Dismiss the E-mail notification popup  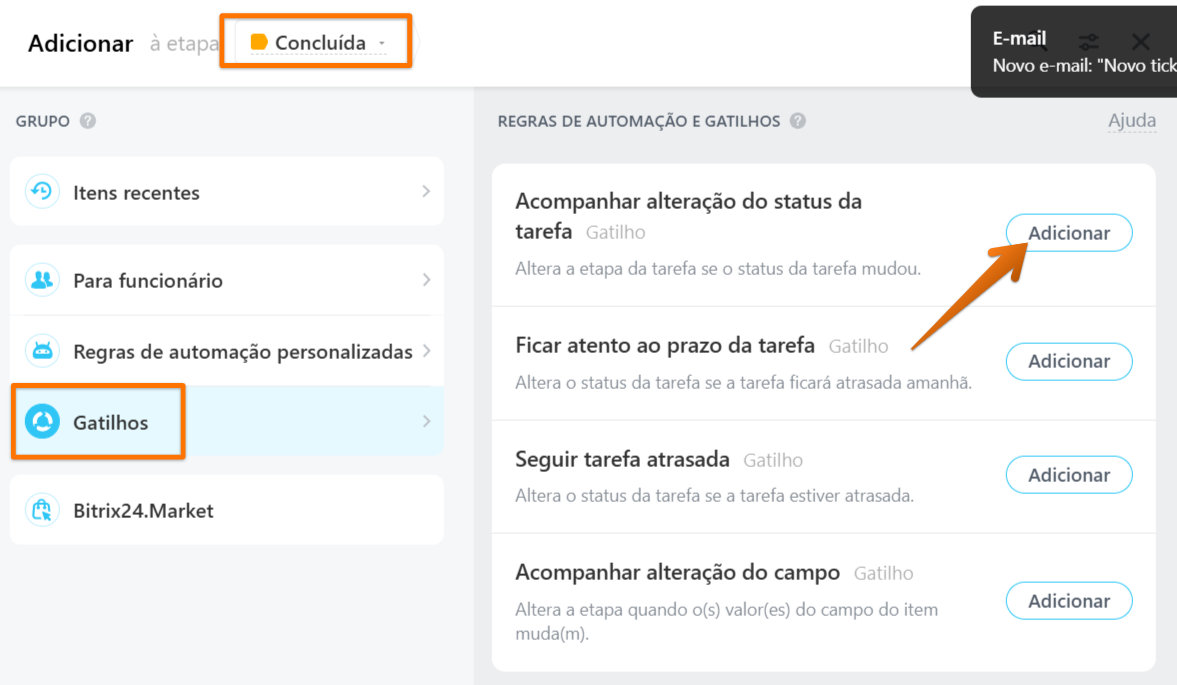(1140, 41)
